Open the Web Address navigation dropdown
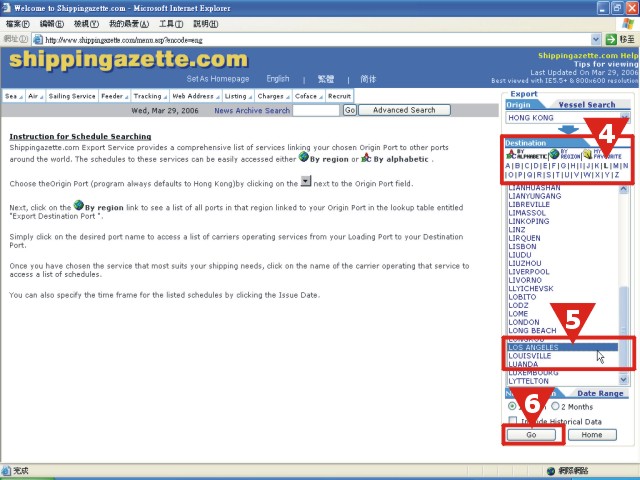 pos(196,96)
